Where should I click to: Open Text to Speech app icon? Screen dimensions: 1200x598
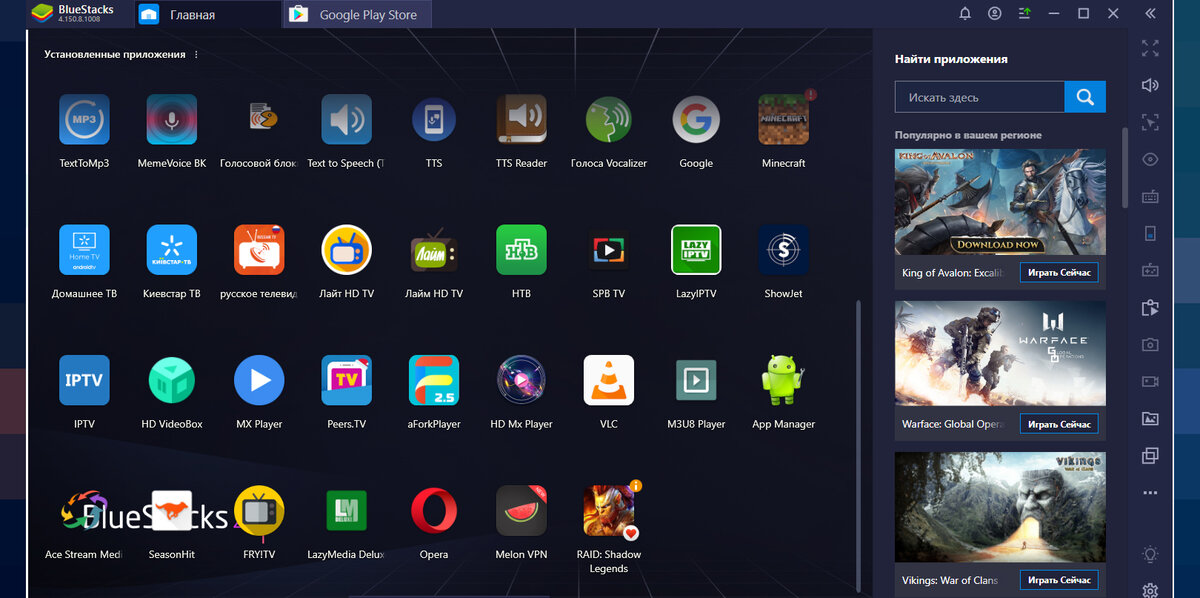coord(346,120)
